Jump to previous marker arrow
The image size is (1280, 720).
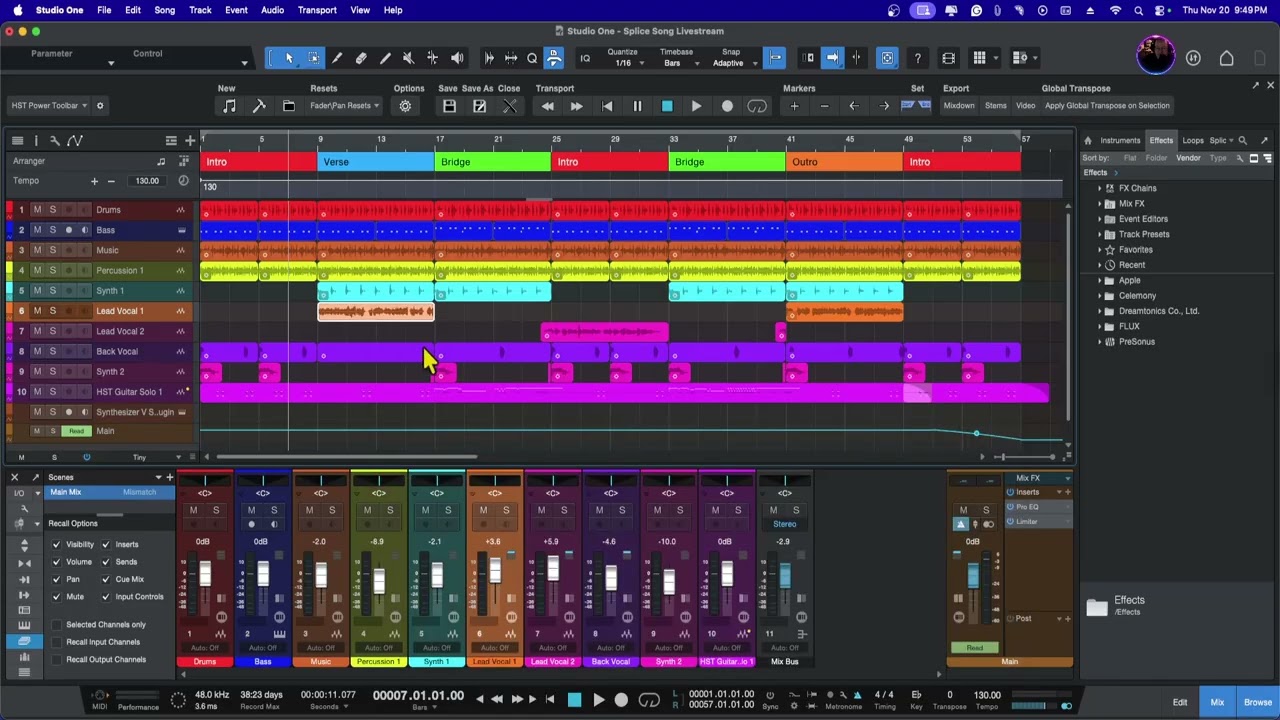click(853, 106)
